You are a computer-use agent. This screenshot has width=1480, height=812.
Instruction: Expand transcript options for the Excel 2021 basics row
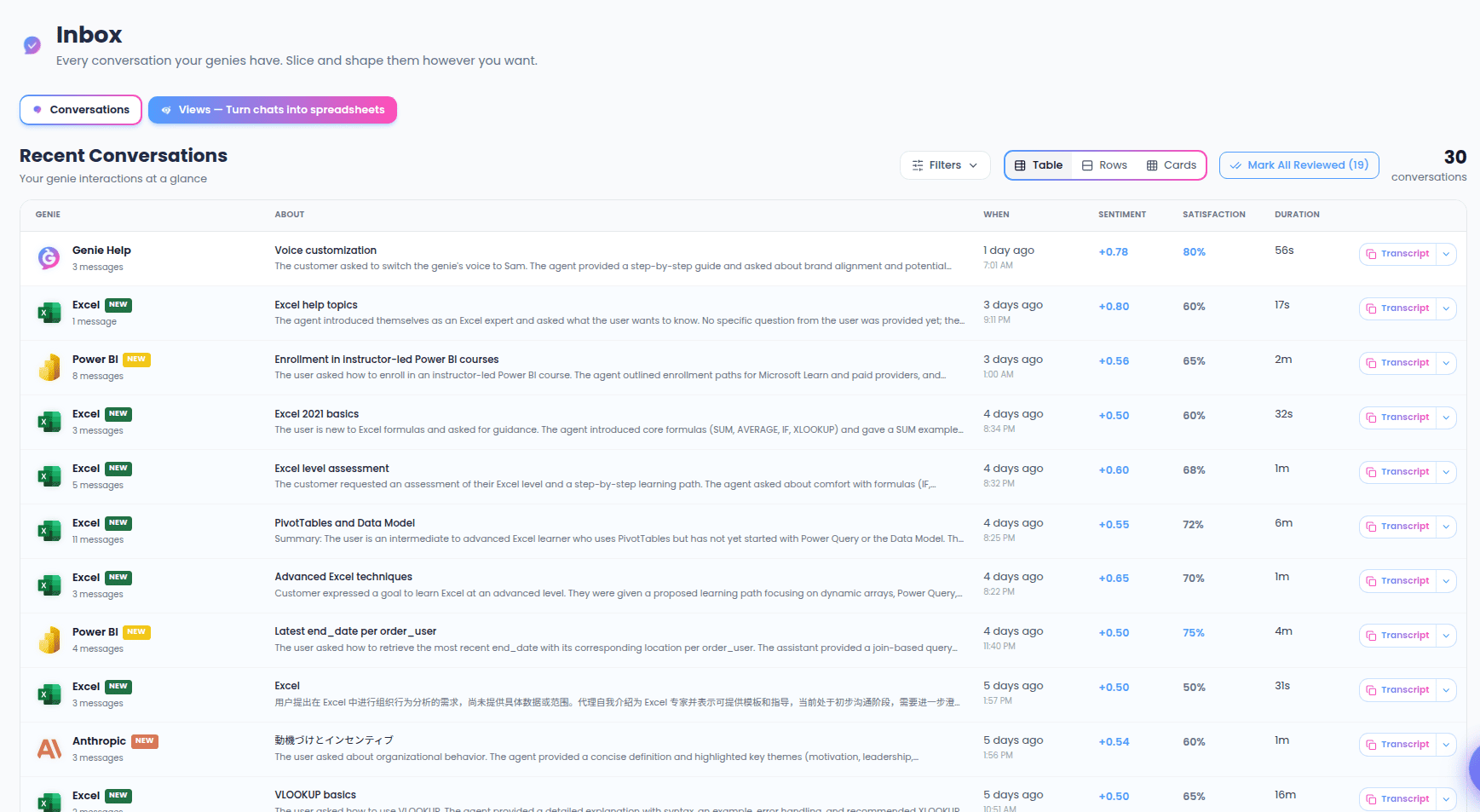pos(1446,418)
